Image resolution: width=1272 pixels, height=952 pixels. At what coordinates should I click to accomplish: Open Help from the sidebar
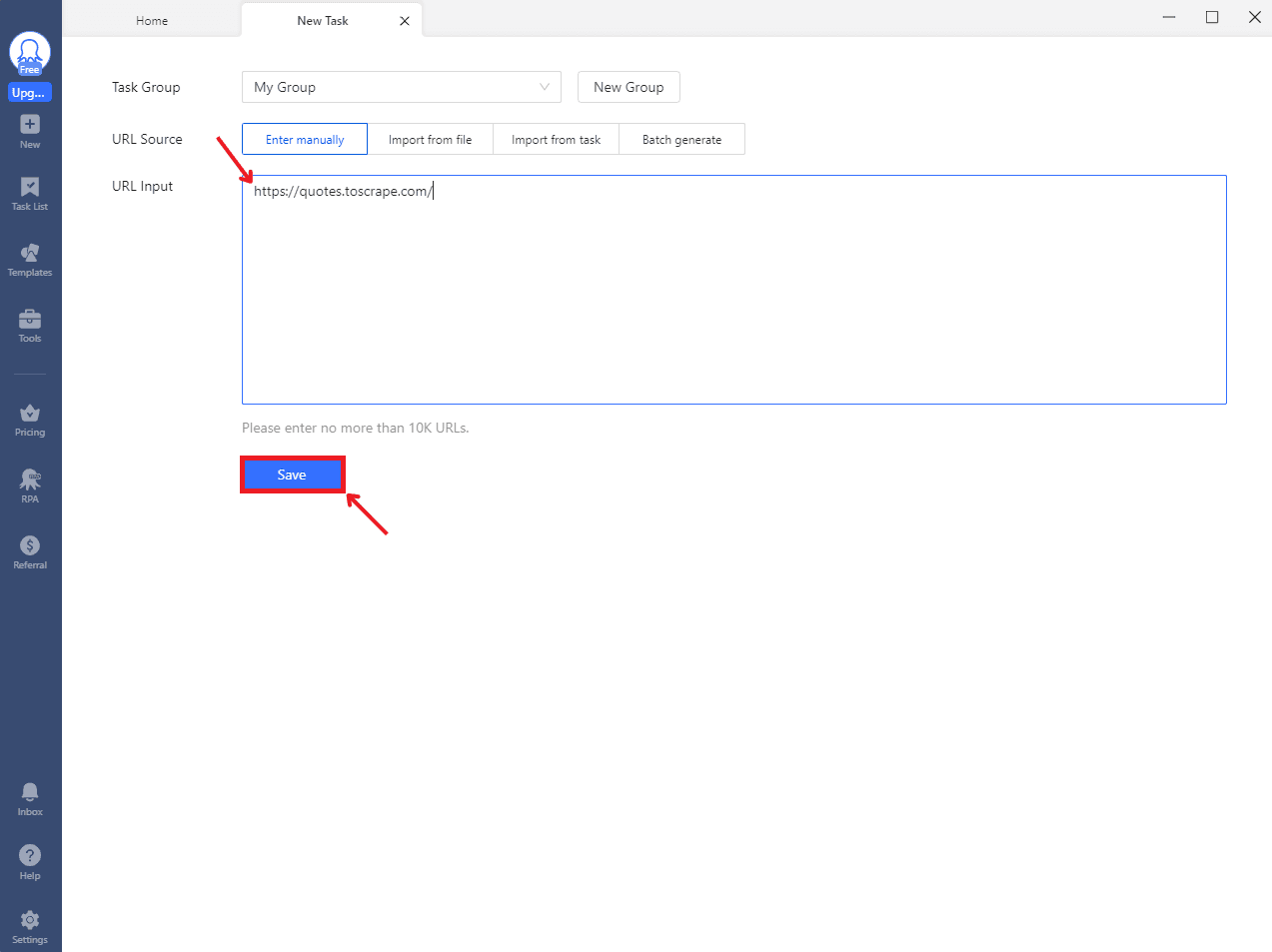point(30,857)
